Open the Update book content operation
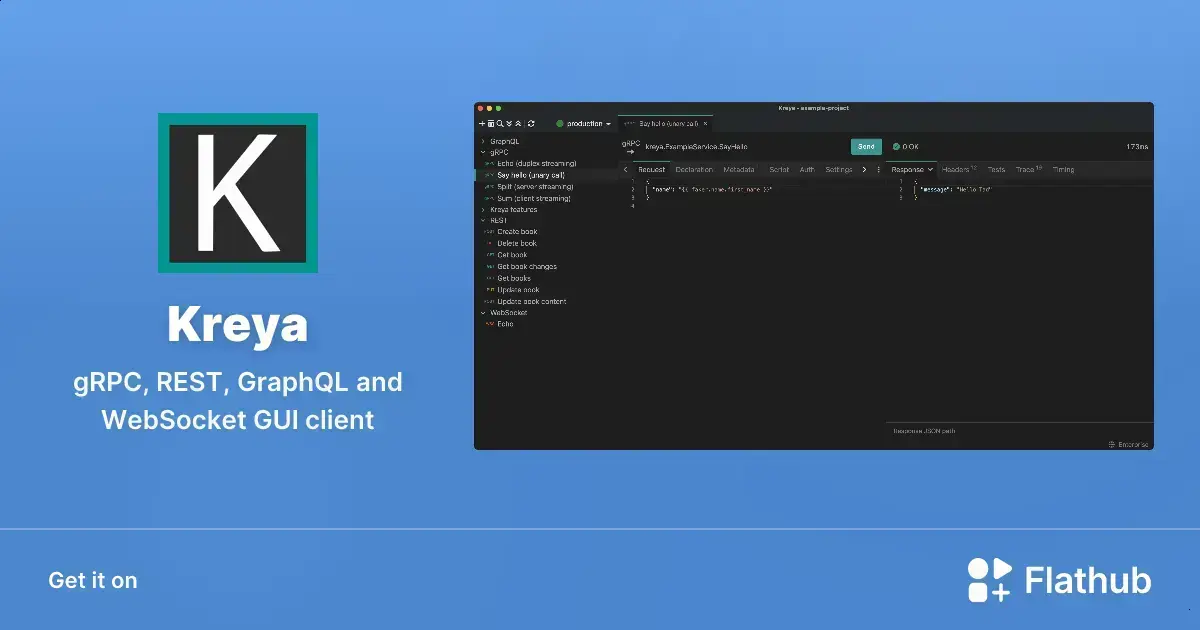This screenshot has width=1200, height=630. click(532, 301)
